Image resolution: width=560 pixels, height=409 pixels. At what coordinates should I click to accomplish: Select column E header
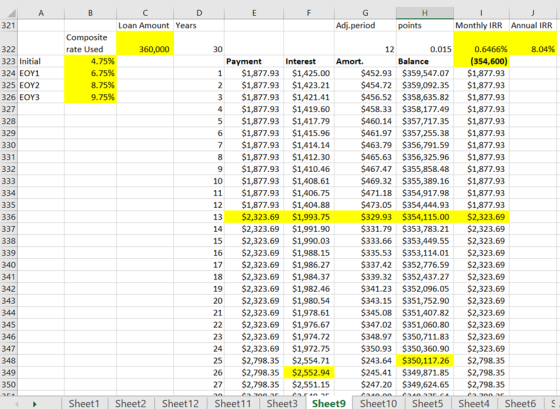coord(254,13)
